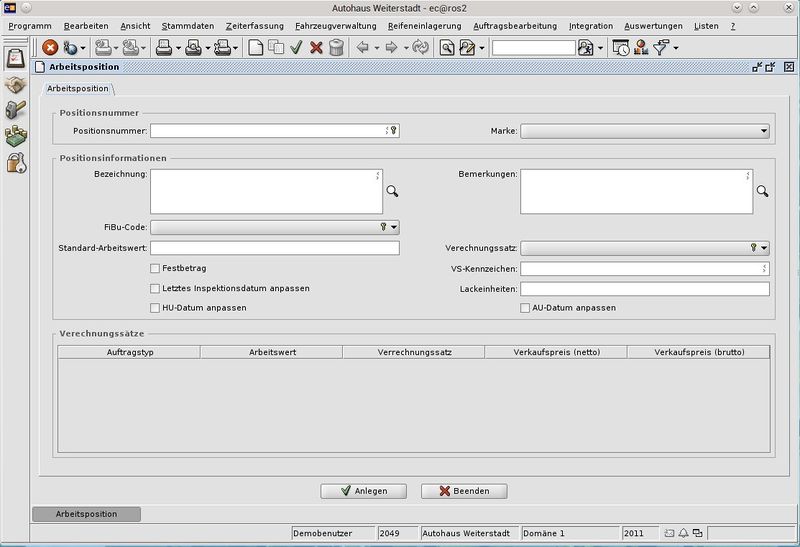Expand the FiBu-Code dropdown

tap(275, 227)
